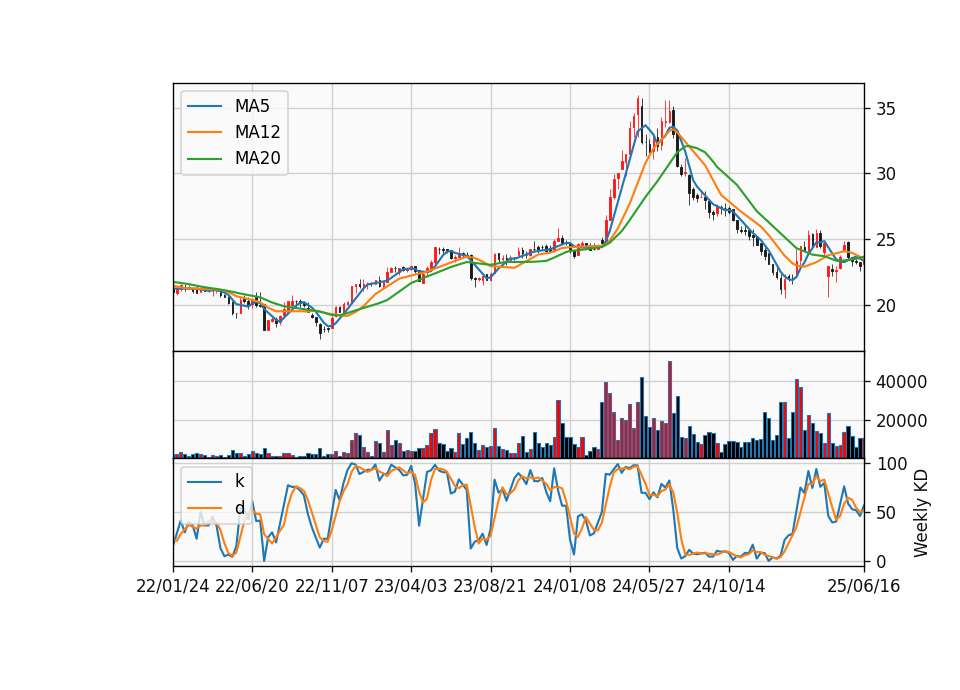Click the k legend label
960x690 pixels.
tap(239, 481)
